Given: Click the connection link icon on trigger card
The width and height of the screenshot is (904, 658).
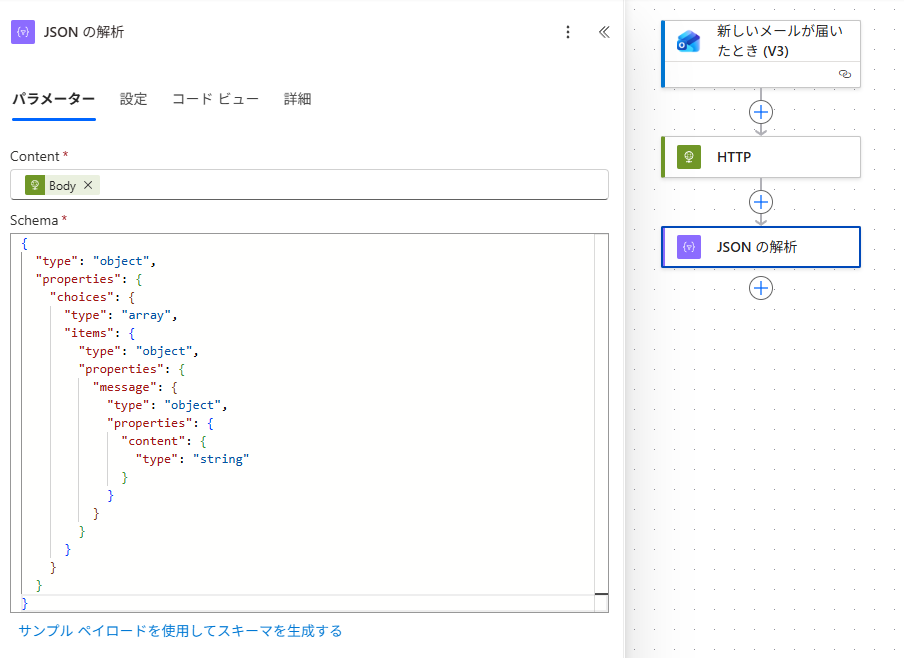Looking at the screenshot, I should point(844,74).
